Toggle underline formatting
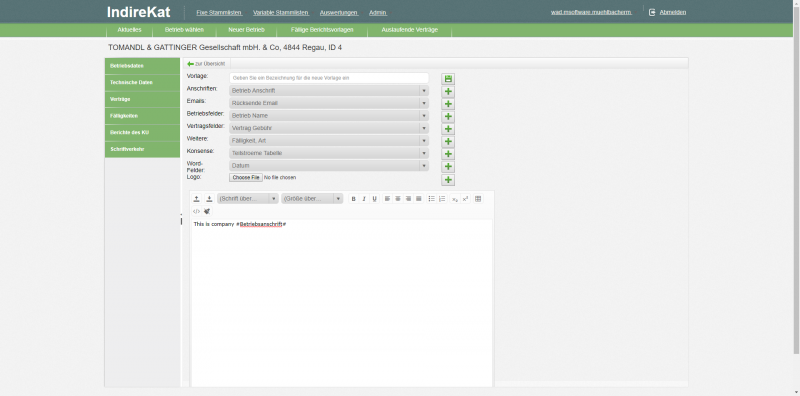The height and width of the screenshot is (396, 800). [374, 199]
